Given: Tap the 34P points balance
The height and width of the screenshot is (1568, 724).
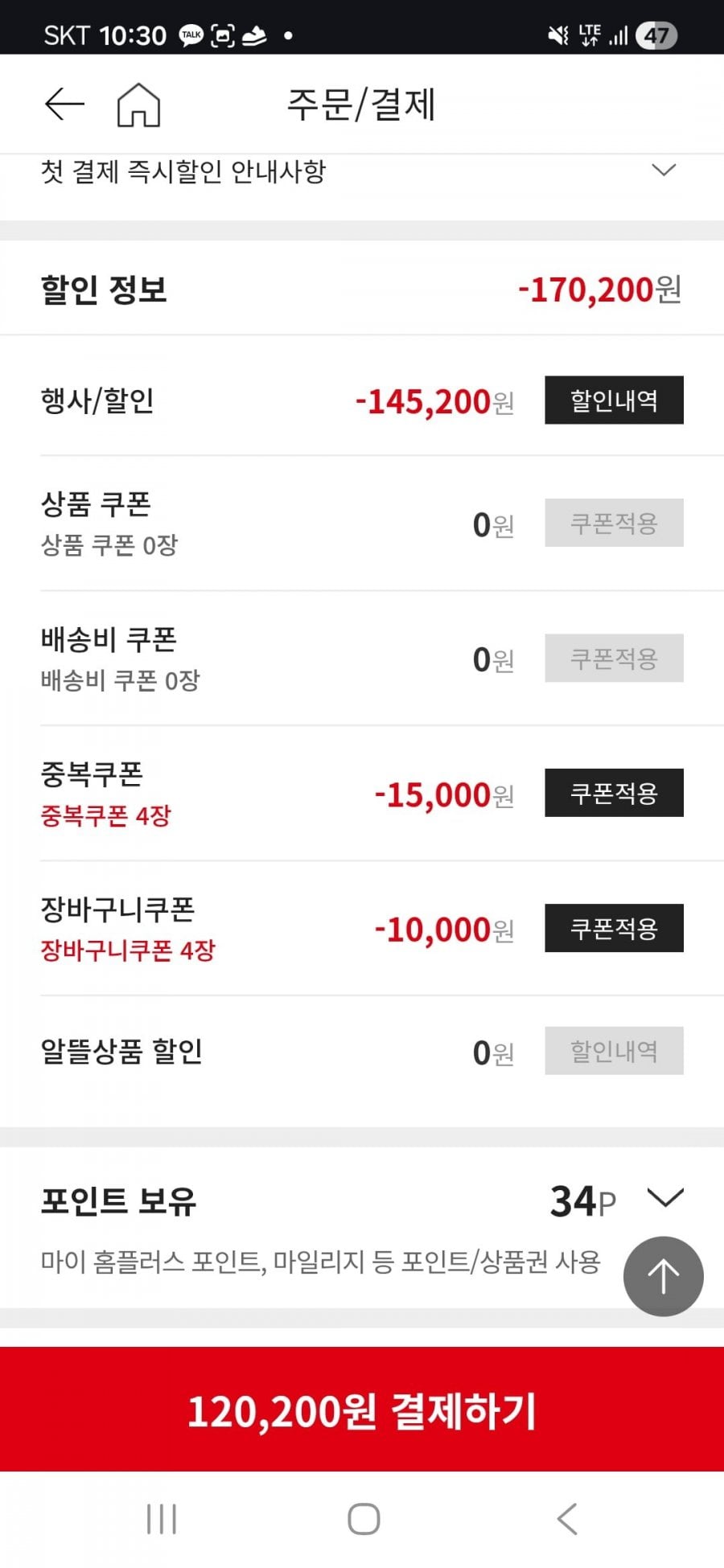Looking at the screenshot, I should pyautogui.click(x=582, y=1201).
